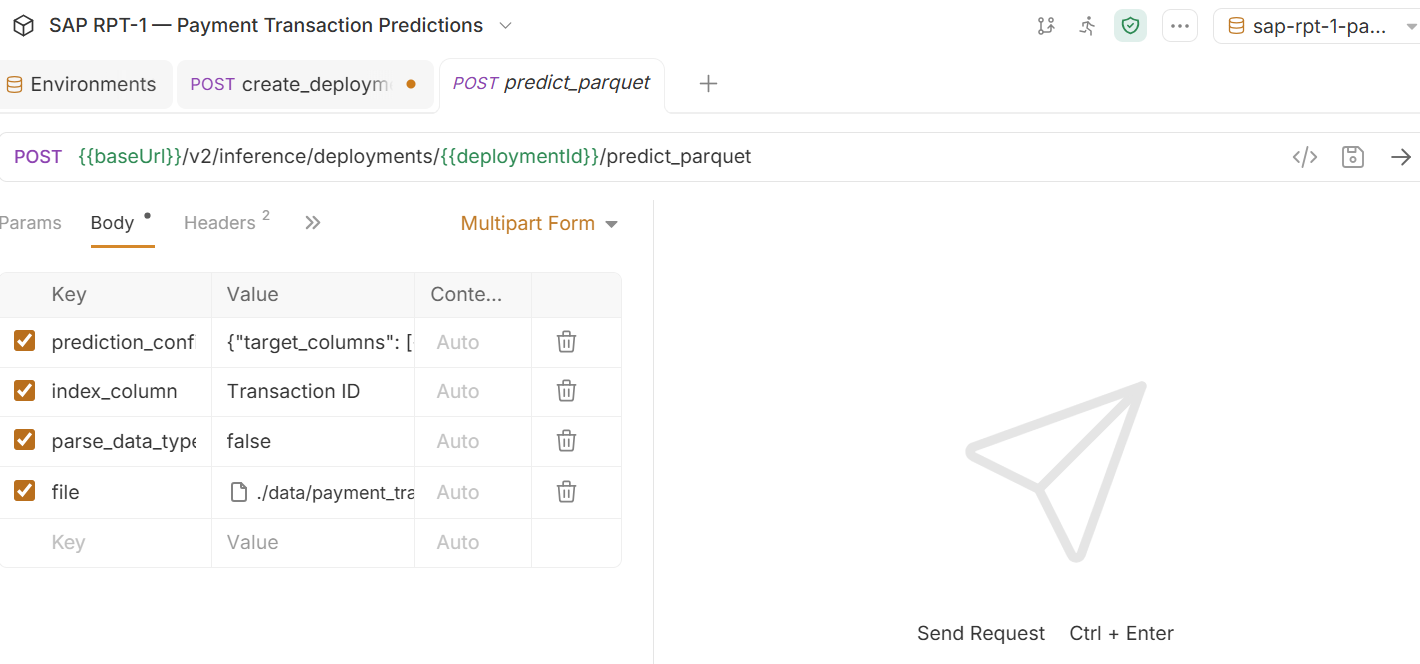Image resolution: width=1420 pixels, height=664 pixels.
Task: Open the sap-rpt-1 environment selector
Action: [1316, 27]
